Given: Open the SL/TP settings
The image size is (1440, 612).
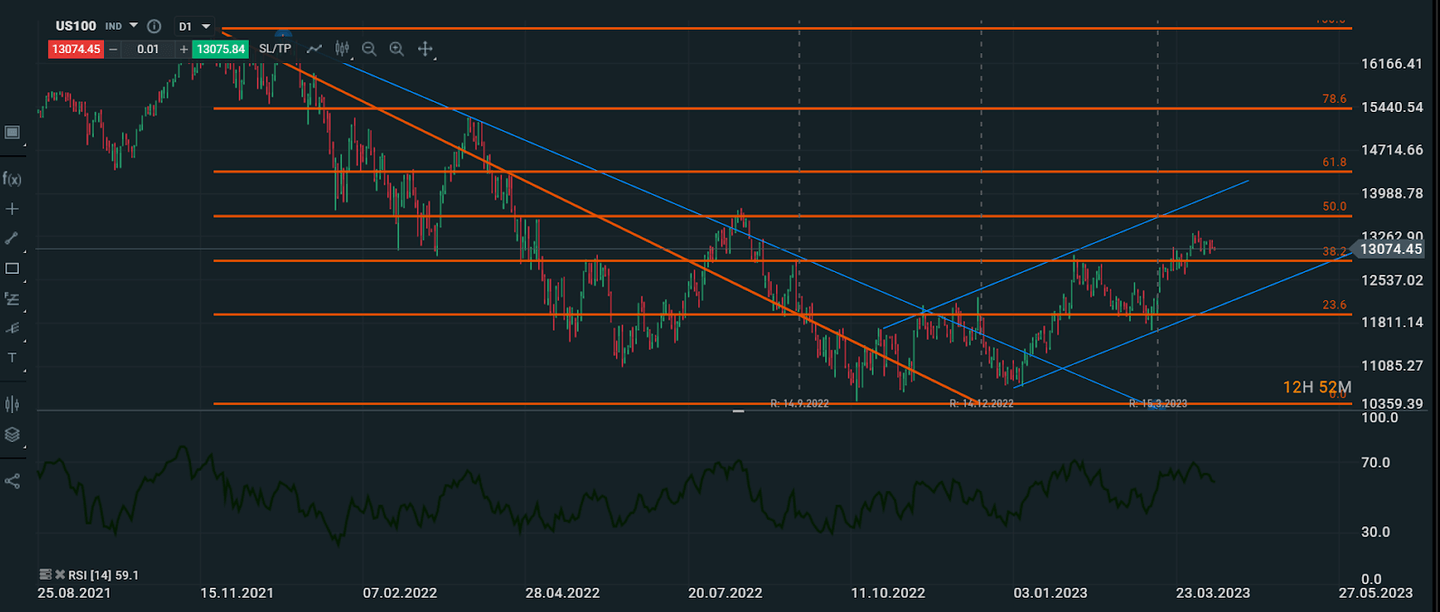Looking at the screenshot, I should [277, 48].
